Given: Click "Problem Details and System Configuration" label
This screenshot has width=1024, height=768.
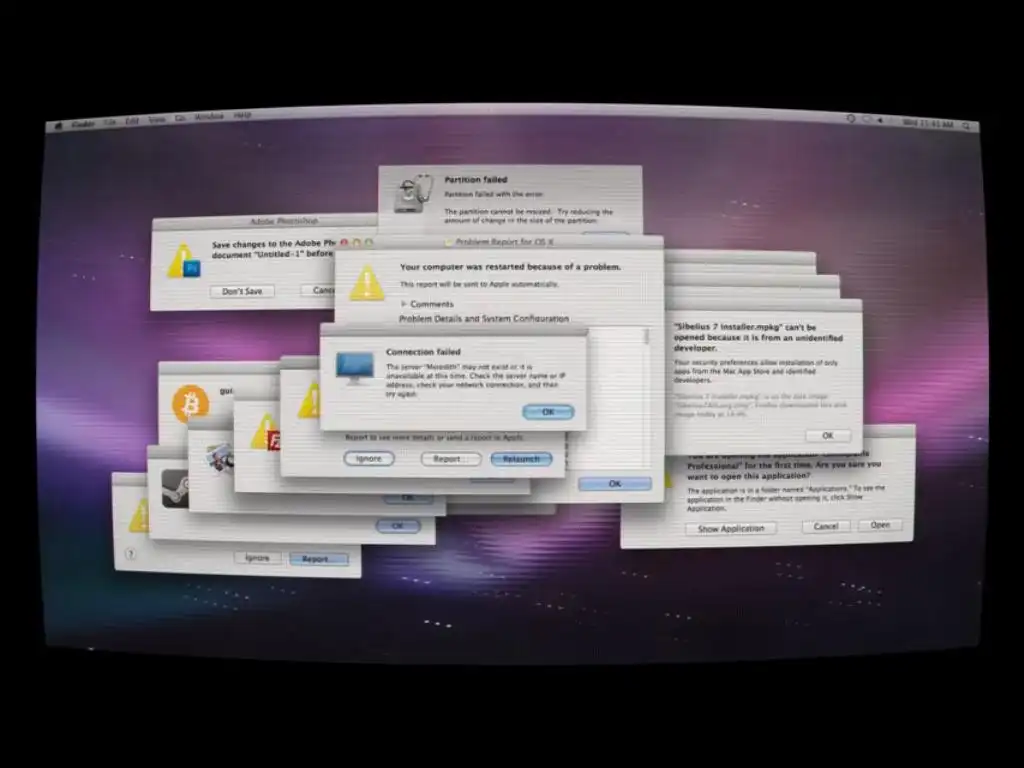Looking at the screenshot, I should [484, 319].
